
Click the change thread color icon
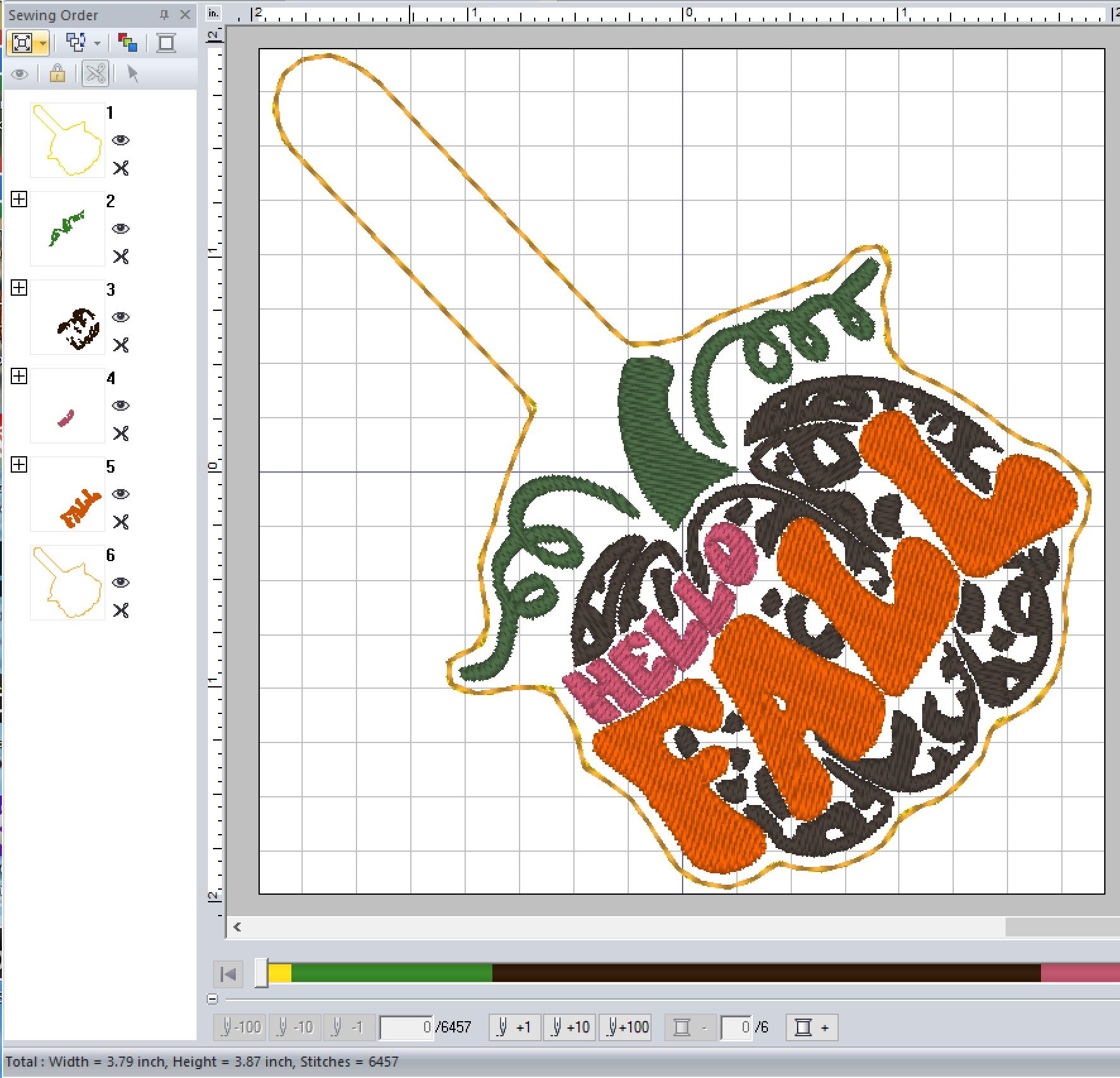(x=128, y=43)
